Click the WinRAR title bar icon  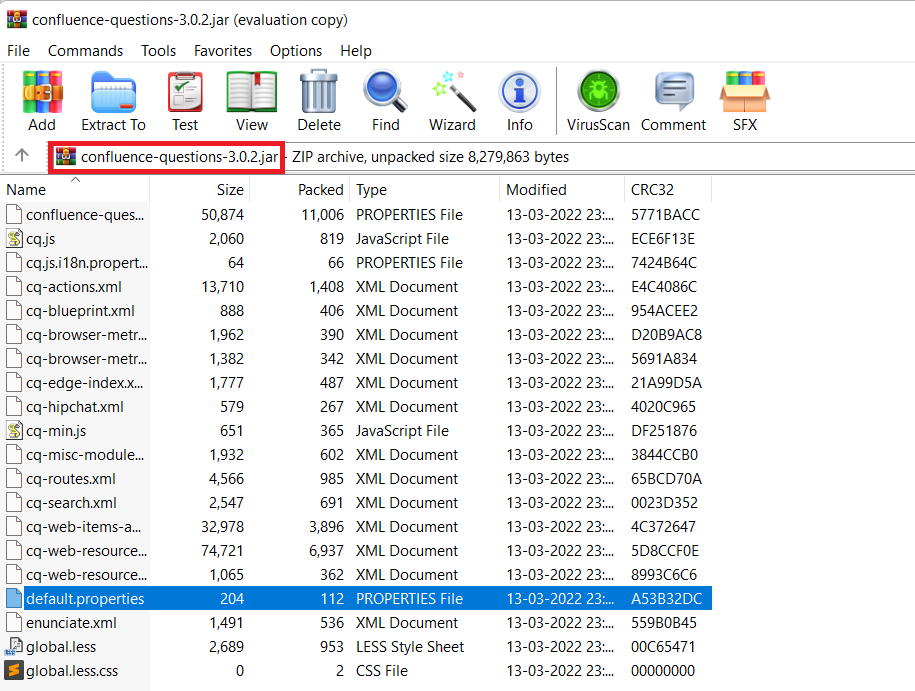[x=16, y=19]
